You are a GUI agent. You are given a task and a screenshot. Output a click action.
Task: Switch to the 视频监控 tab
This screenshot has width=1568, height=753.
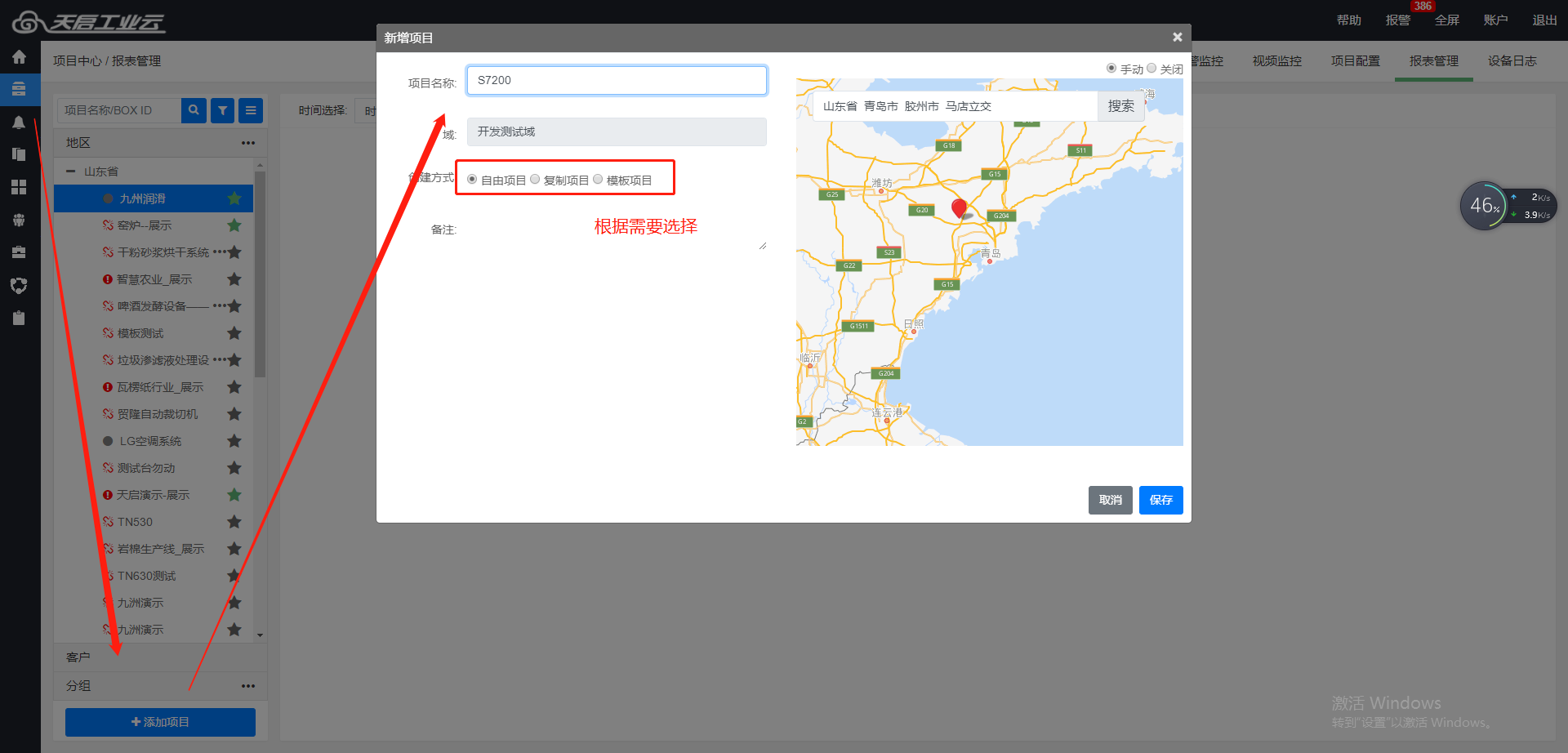click(x=1276, y=61)
